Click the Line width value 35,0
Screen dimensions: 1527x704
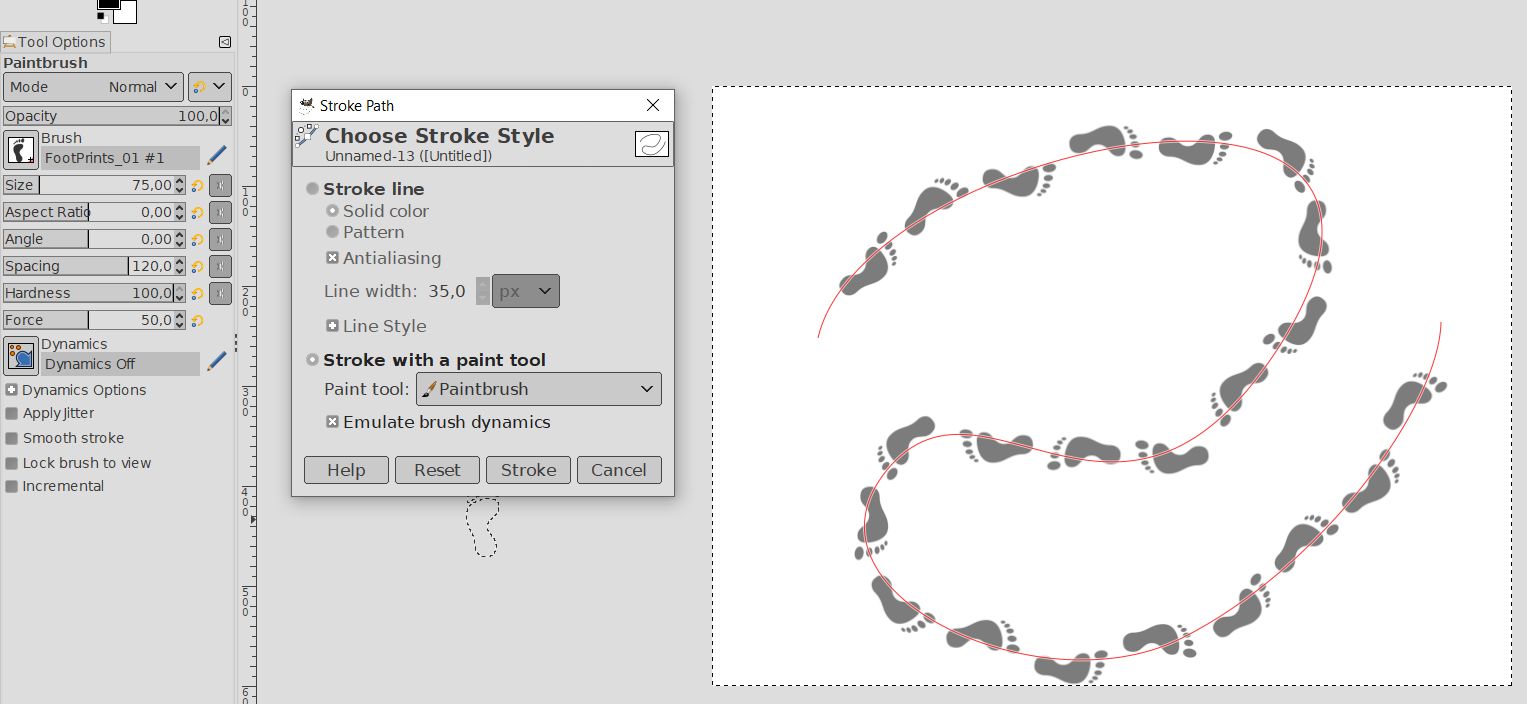tap(447, 291)
